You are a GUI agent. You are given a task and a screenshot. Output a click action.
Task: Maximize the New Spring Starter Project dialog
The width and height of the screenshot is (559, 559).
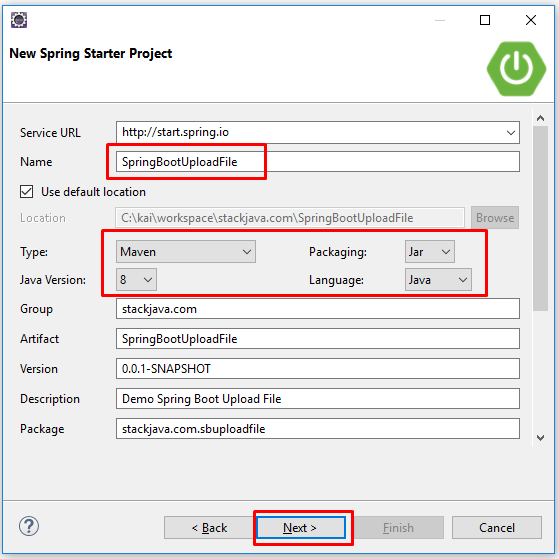[485, 20]
